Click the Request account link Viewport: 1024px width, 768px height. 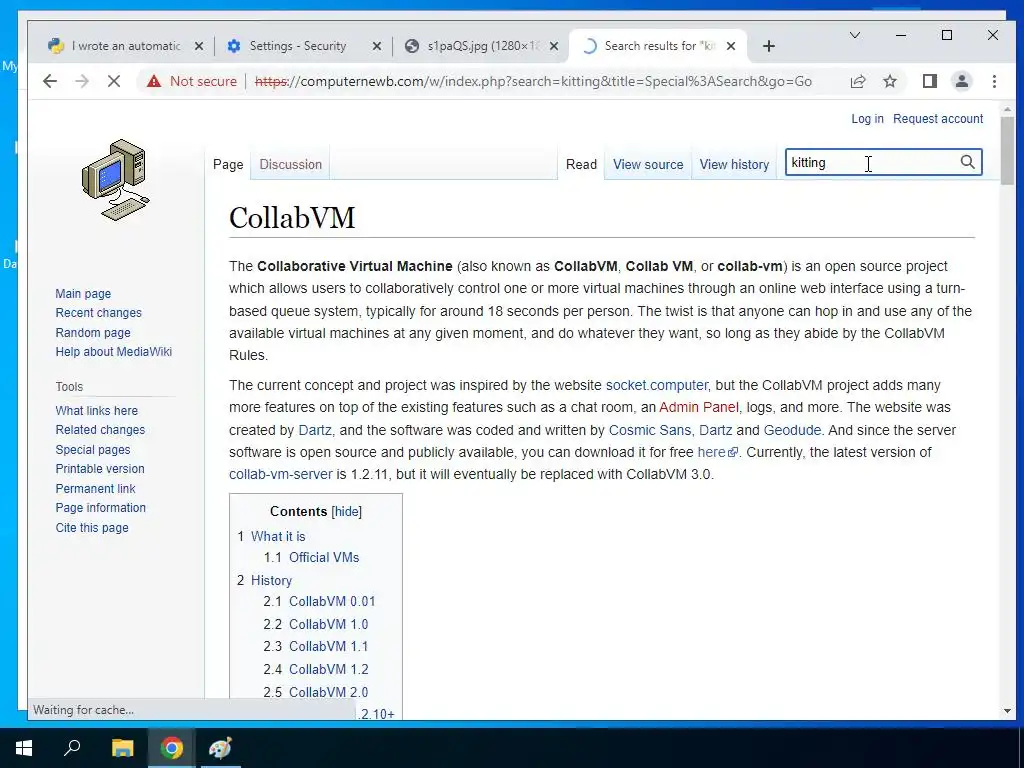(x=938, y=119)
